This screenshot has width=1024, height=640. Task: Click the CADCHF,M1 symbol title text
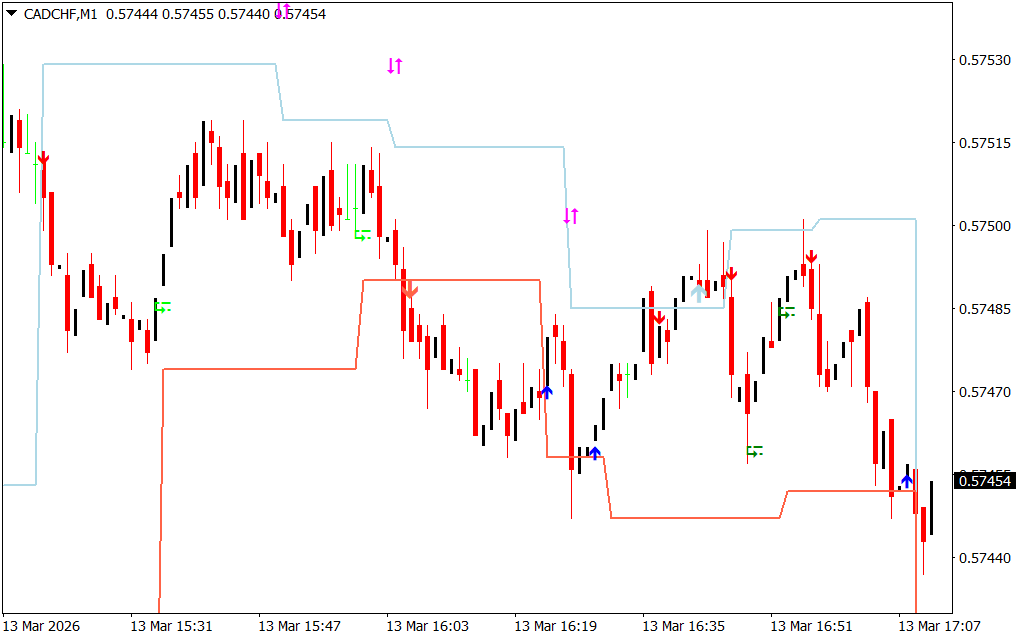60,14
